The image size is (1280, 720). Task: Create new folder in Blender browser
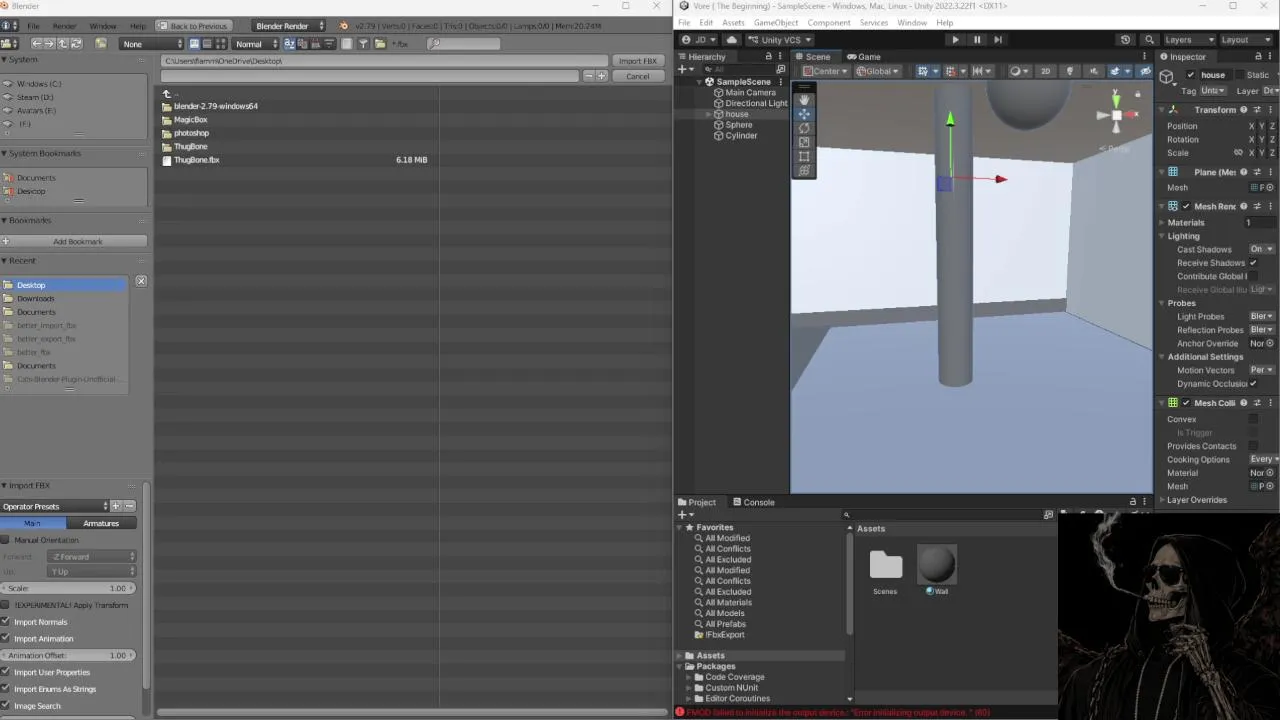point(101,44)
